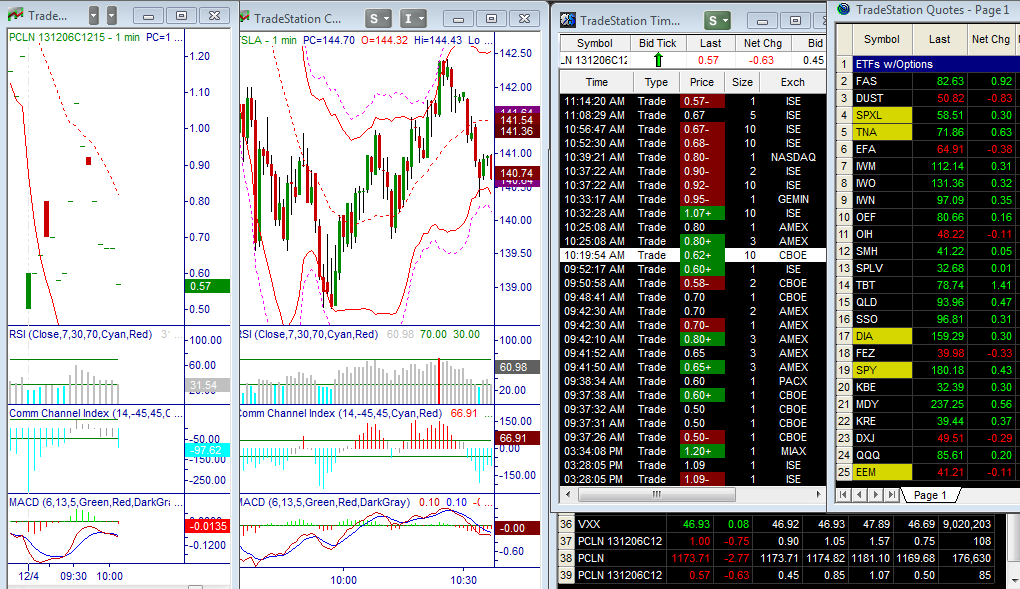The image size is (1020, 589).
Task: Select the highlighted SPXL symbol
Action: tap(882, 115)
